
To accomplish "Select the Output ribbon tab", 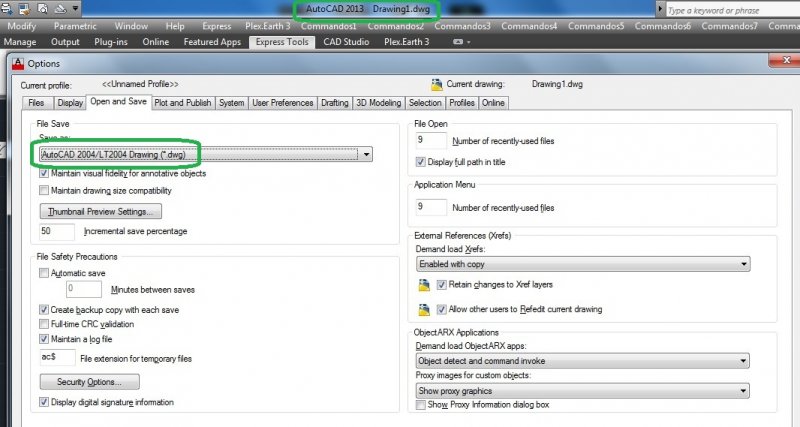I will (x=65, y=42).
